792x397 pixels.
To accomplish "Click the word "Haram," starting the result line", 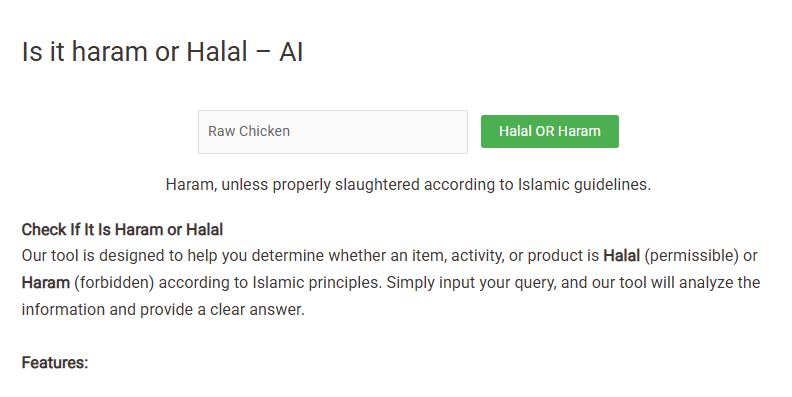I will coord(191,185).
